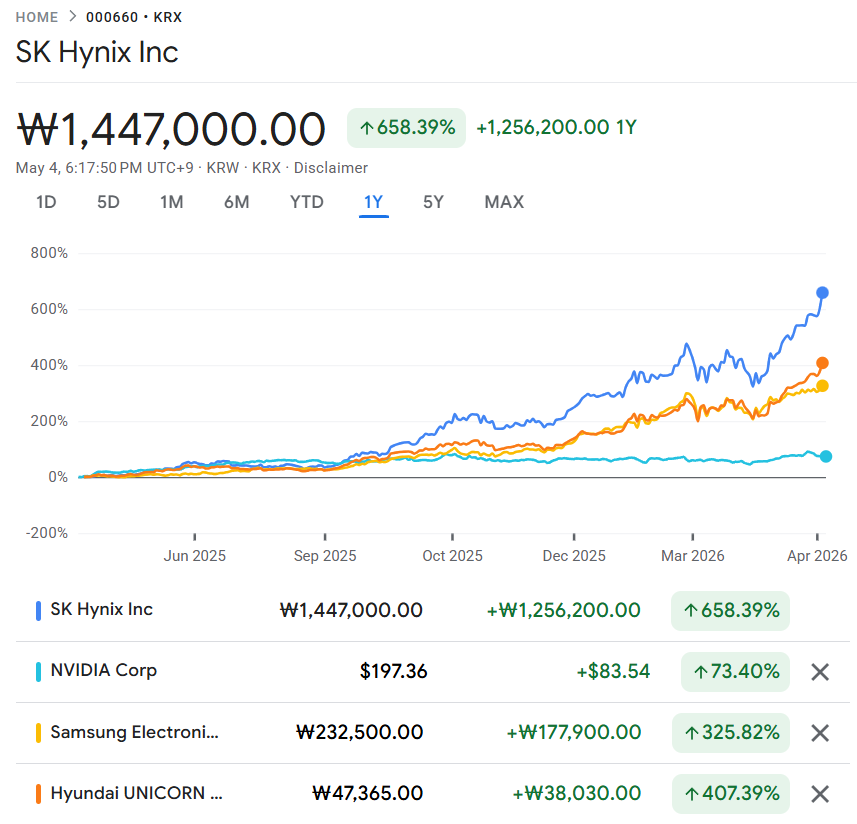Click the 800% y-axis label
The height and width of the screenshot is (824, 857).
point(49,254)
